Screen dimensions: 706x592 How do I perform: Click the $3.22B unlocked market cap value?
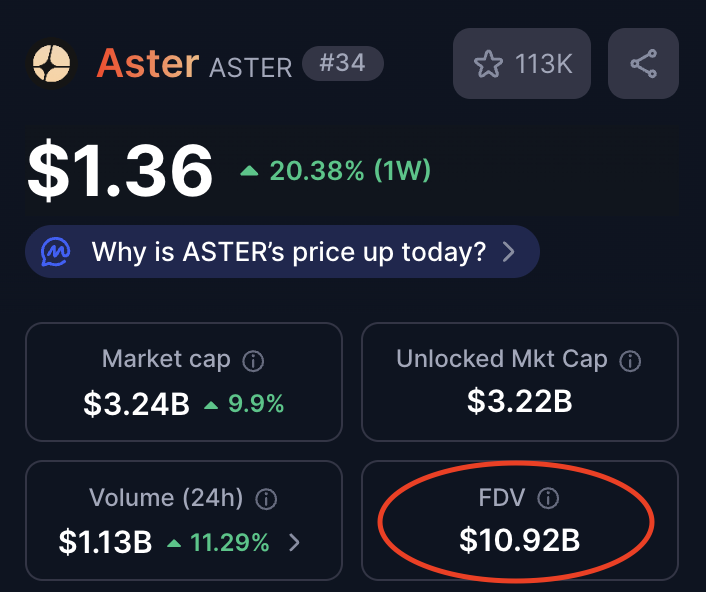[519, 402]
